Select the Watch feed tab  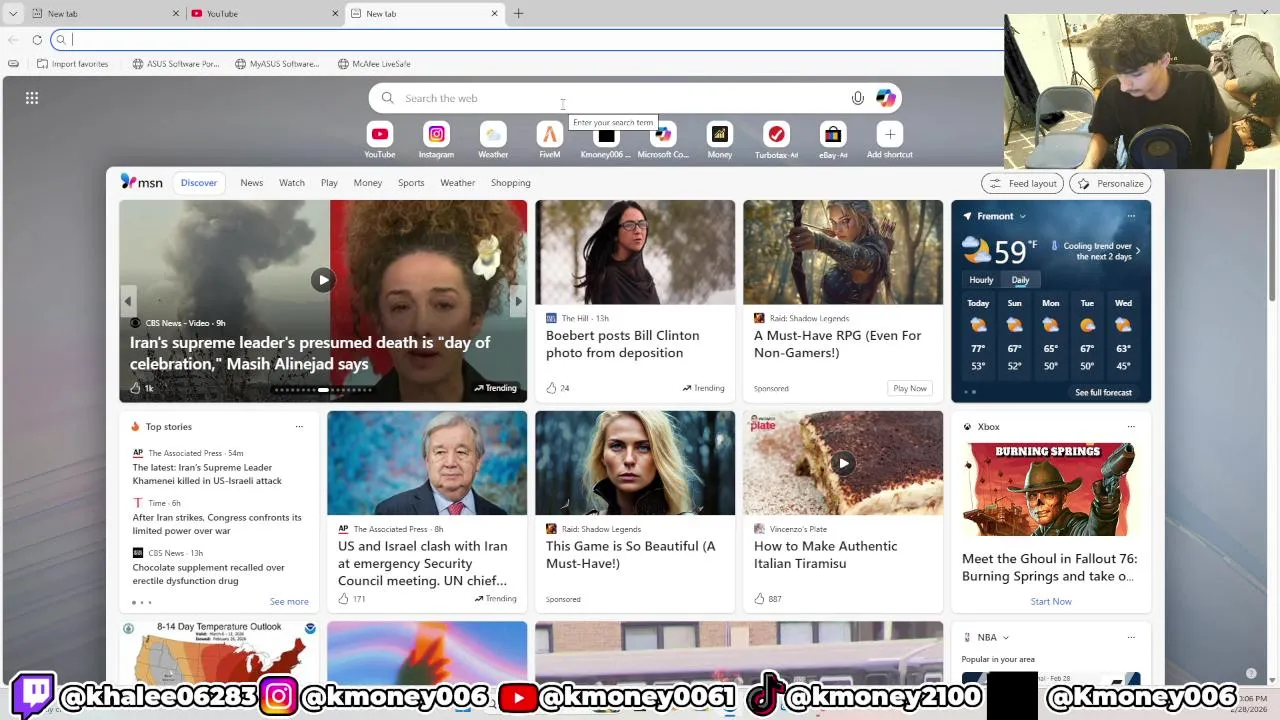[292, 183]
